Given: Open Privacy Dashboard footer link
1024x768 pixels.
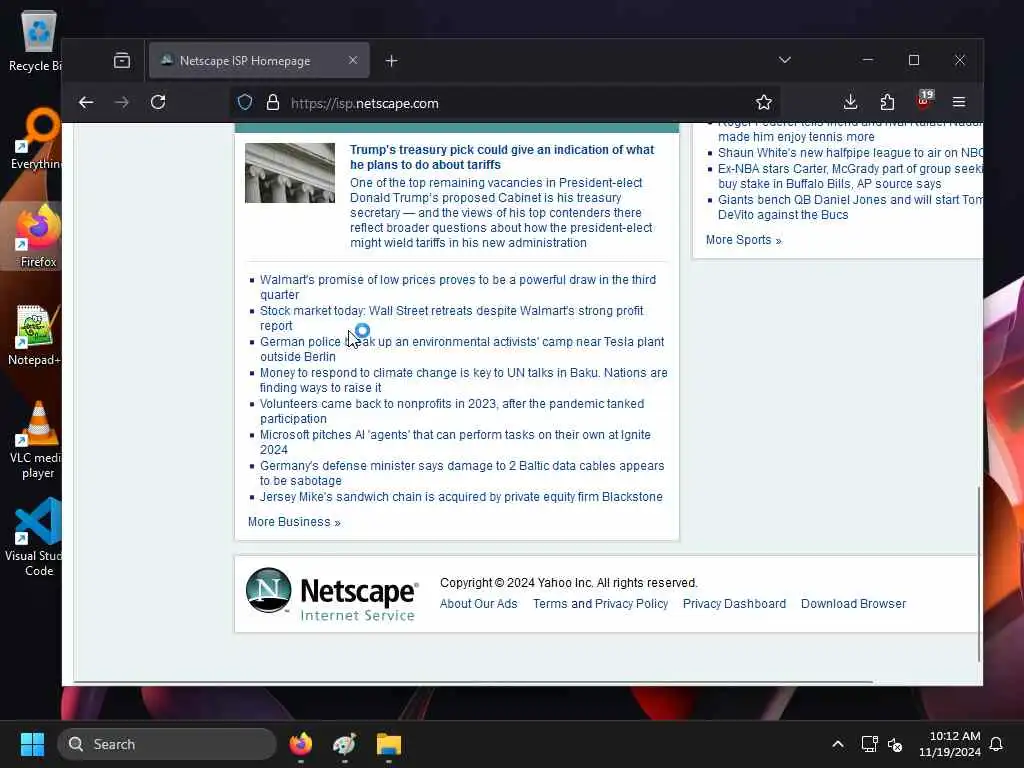Looking at the screenshot, I should point(734,604).
